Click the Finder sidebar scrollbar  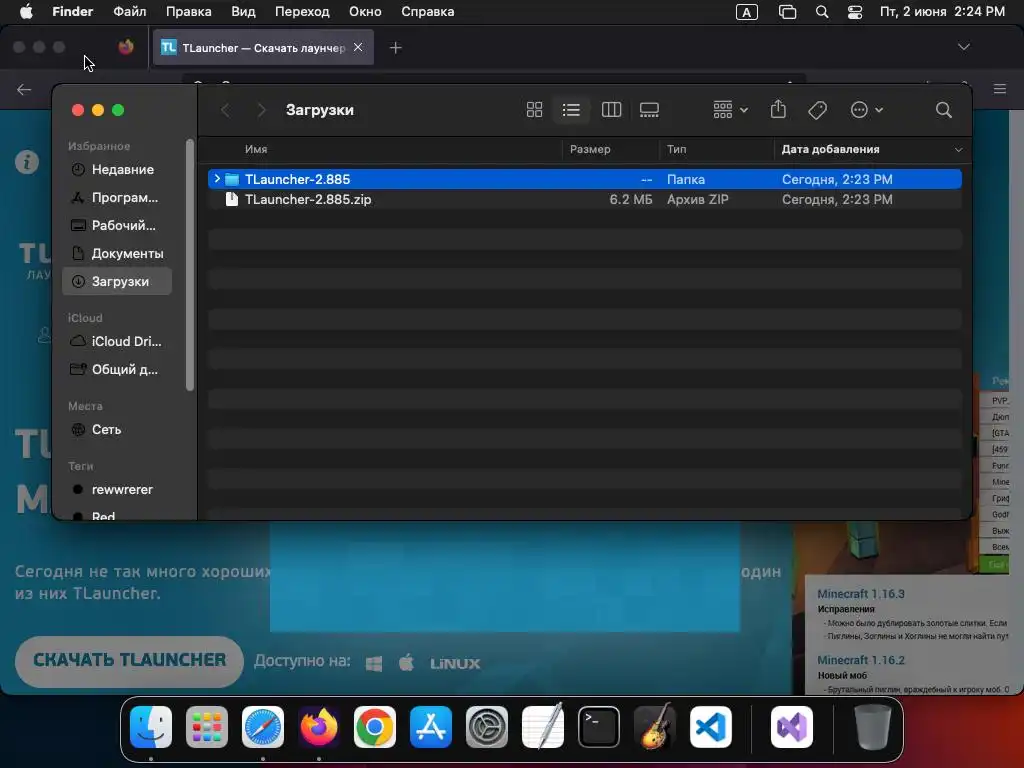click(190, 264)
